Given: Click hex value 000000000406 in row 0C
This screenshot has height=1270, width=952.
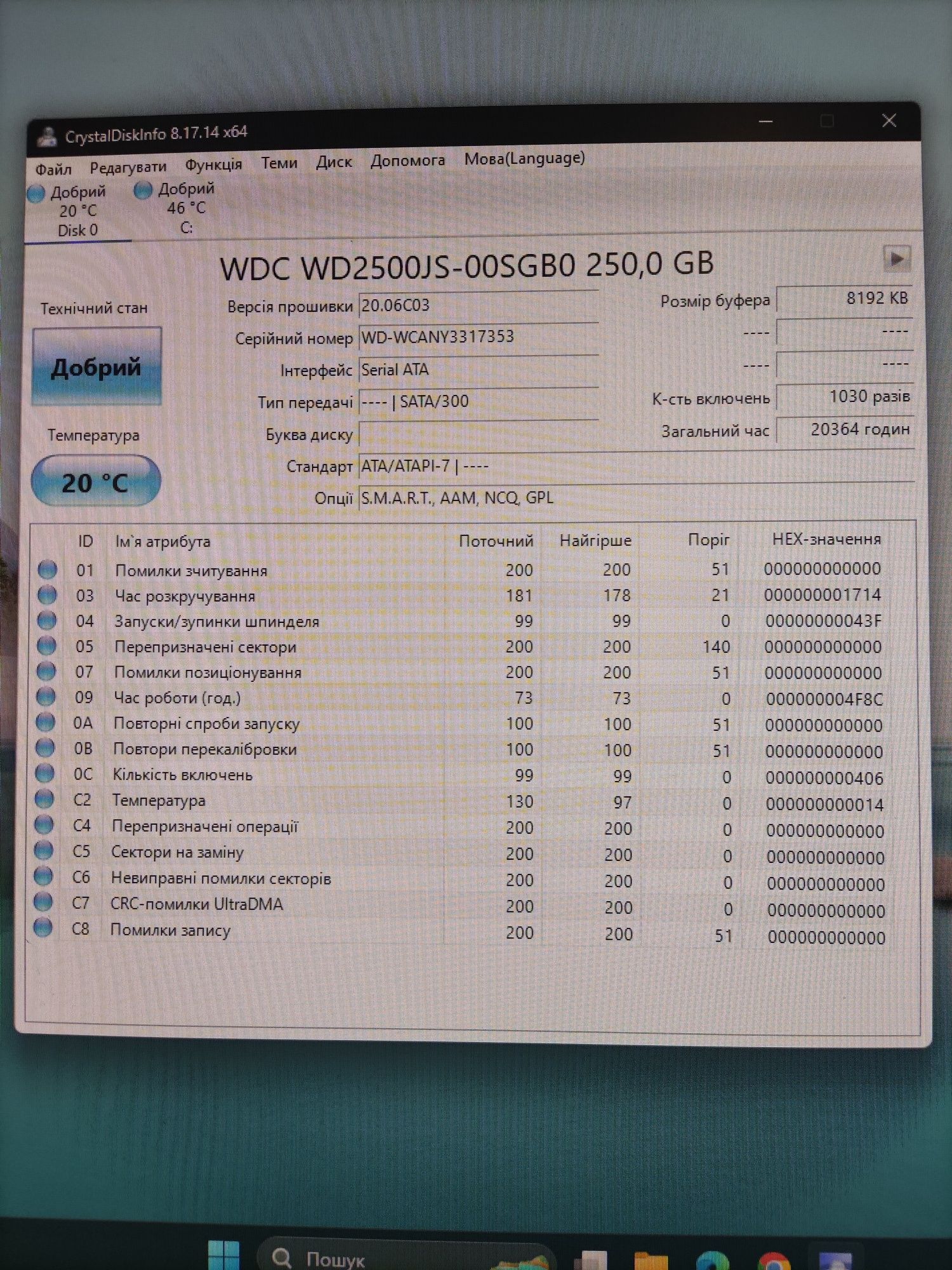Looking at the screenshot, I should pos(824,778).
